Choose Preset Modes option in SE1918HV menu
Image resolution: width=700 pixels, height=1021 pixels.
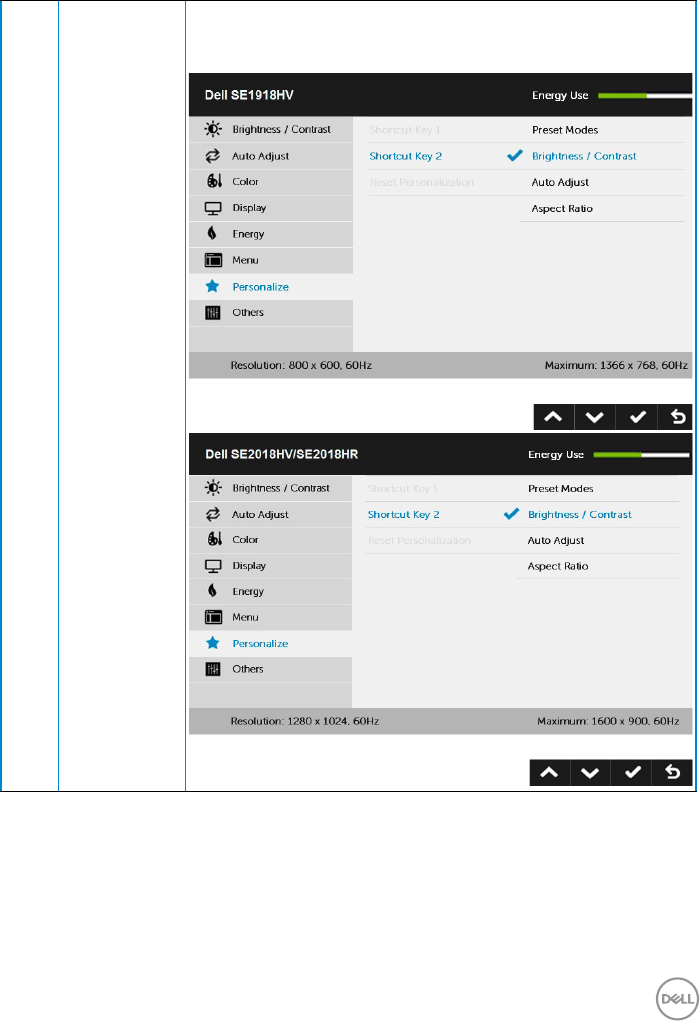pyautogui.click(x=565, y=130)
